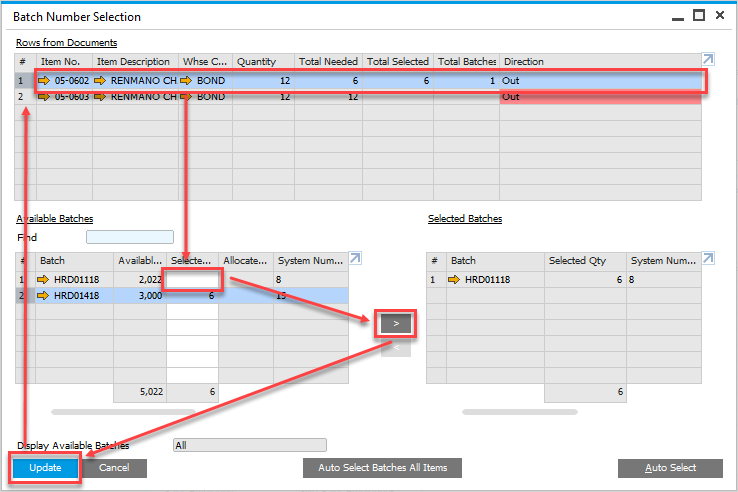Click the Rows from Documents heading
This screenshot has width=738, height=492.
point(66,42)
